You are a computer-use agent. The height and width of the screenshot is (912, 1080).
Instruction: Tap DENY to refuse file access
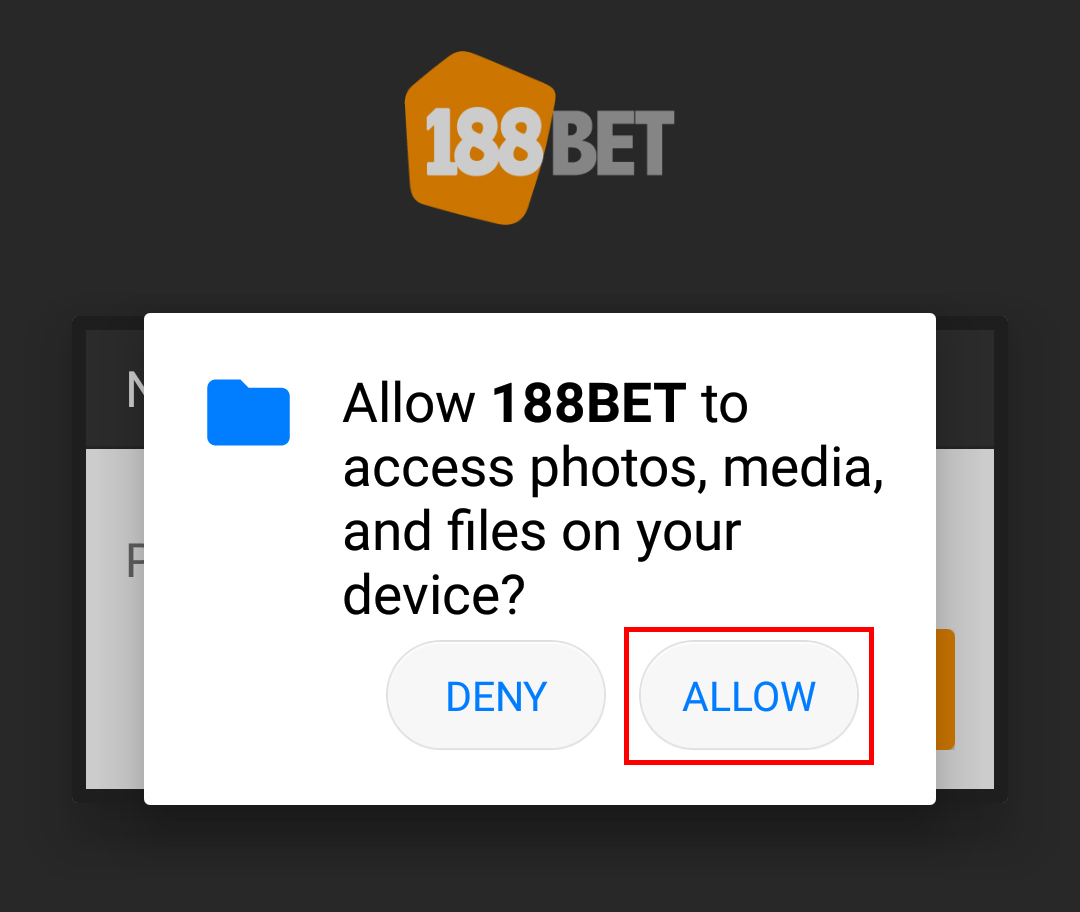[x=496, y=695]
